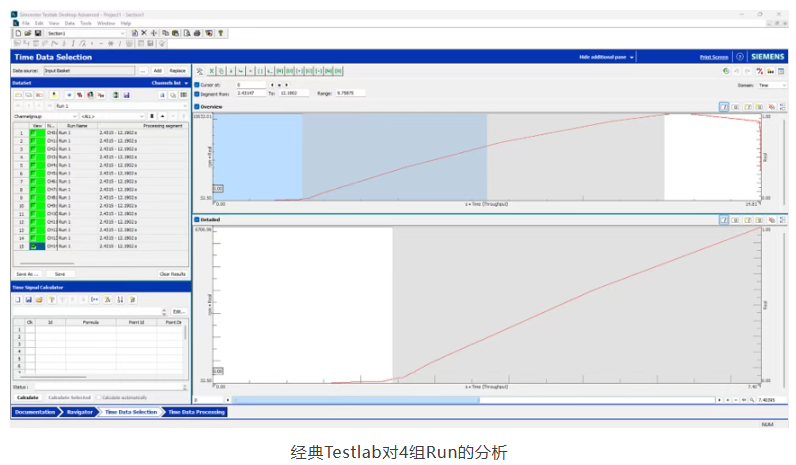The width and height of the screenshot is (796, 465).
Task: Switch to the Time Data Processing tab
Action: tap(196, 412)
